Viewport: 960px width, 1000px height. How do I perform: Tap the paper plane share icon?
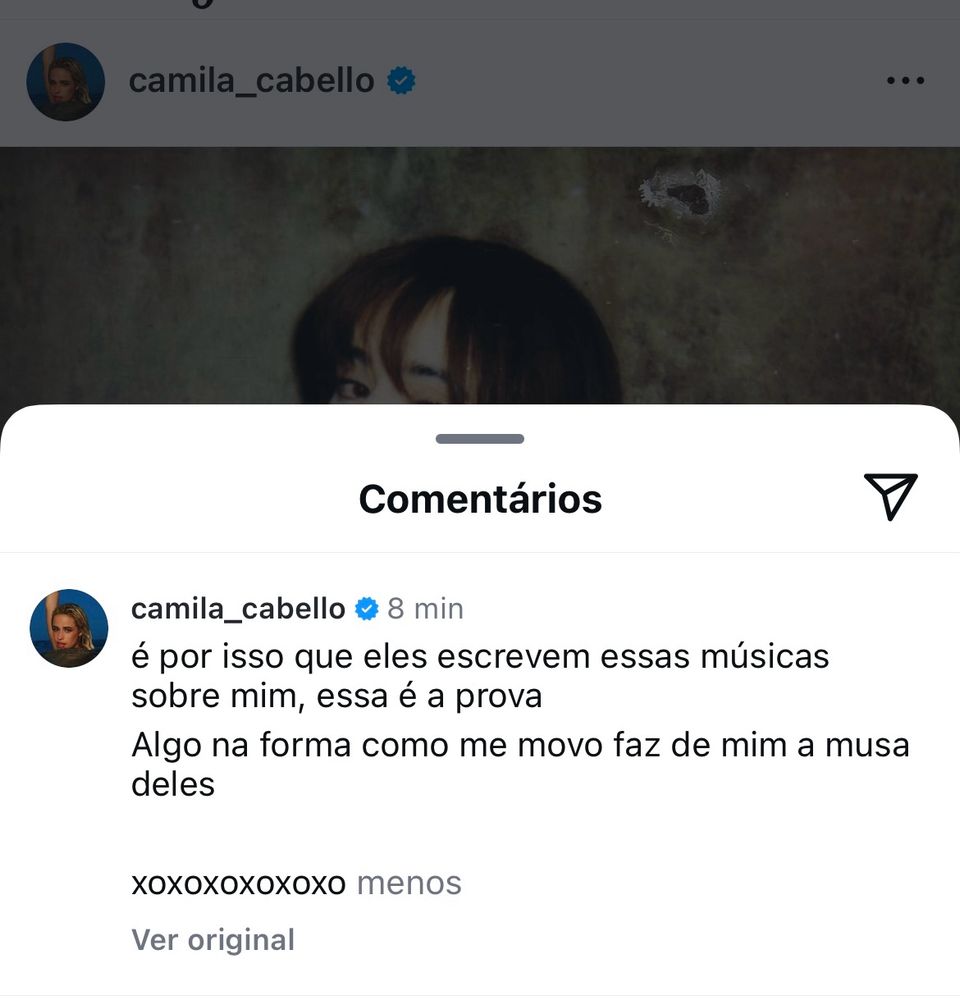(x=890, y=496)
